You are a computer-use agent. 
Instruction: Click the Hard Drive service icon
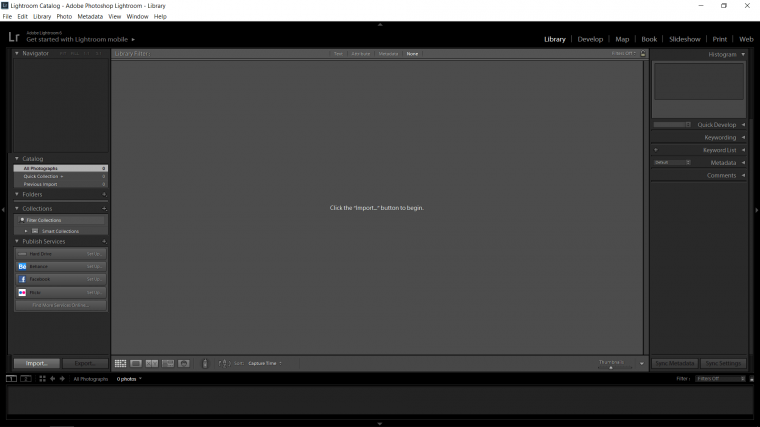click(x=22, y=253)
